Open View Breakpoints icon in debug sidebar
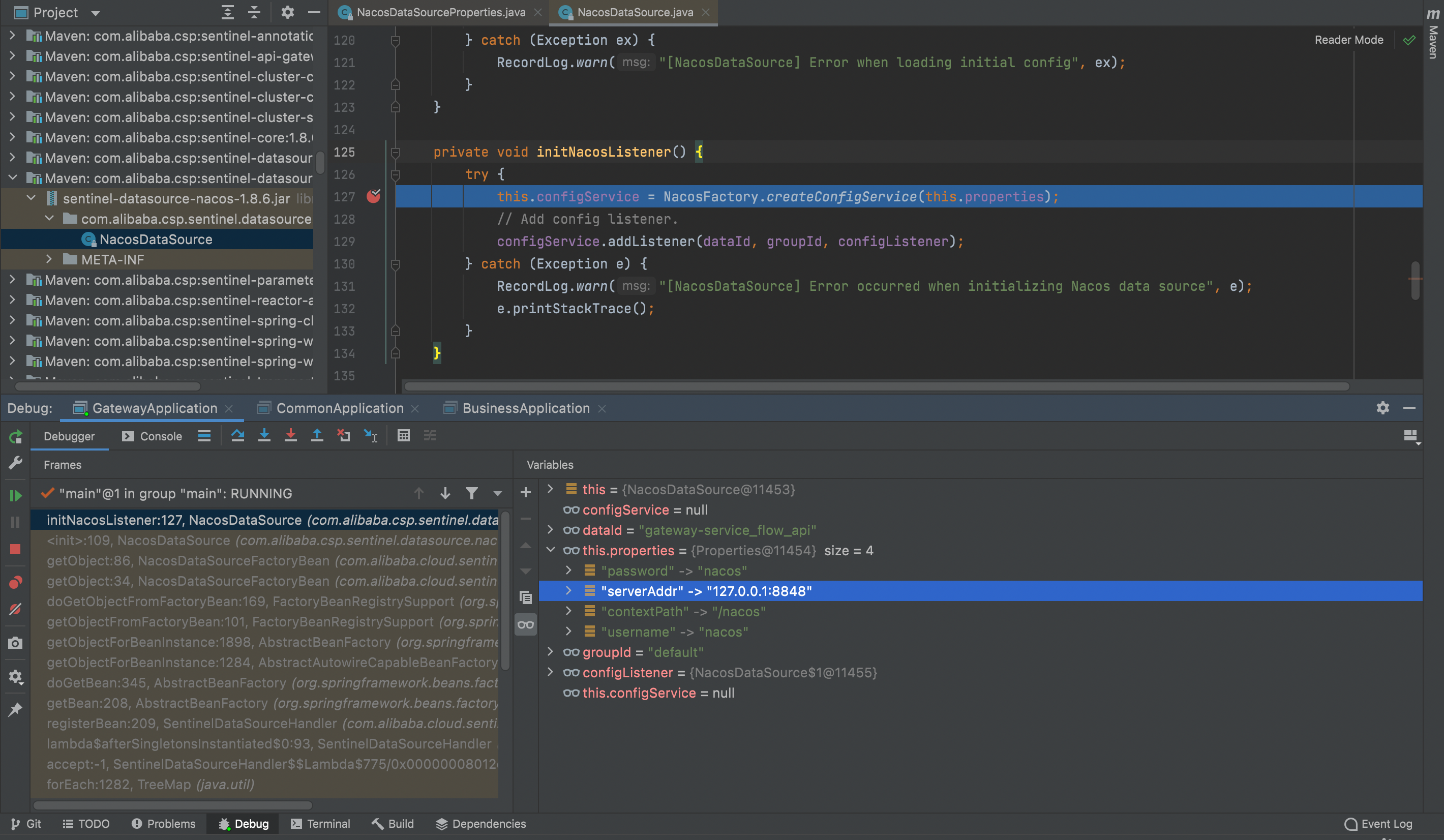1444x840 pixels. (15, 583)
